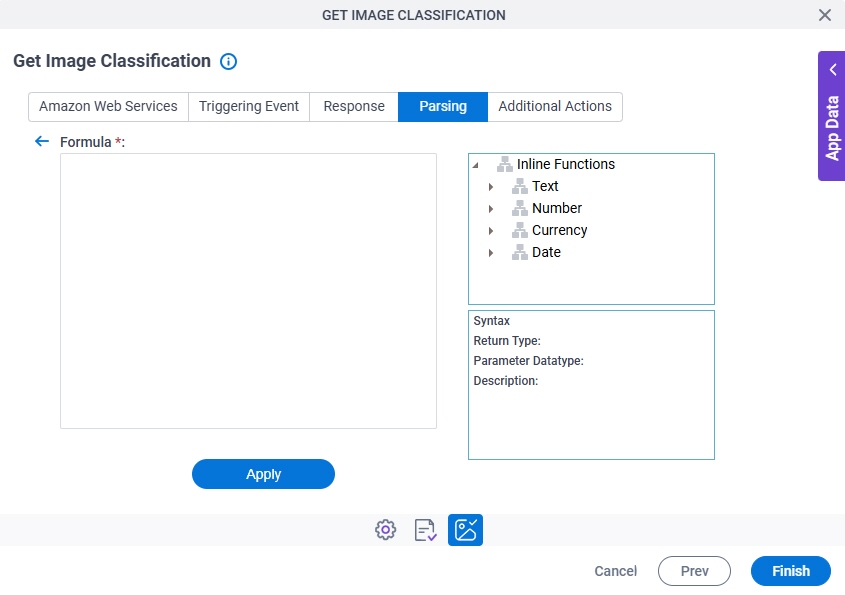Open the Triggering Event tab
This screenshot has width=845, height=595.
click(x=249, y=107)
